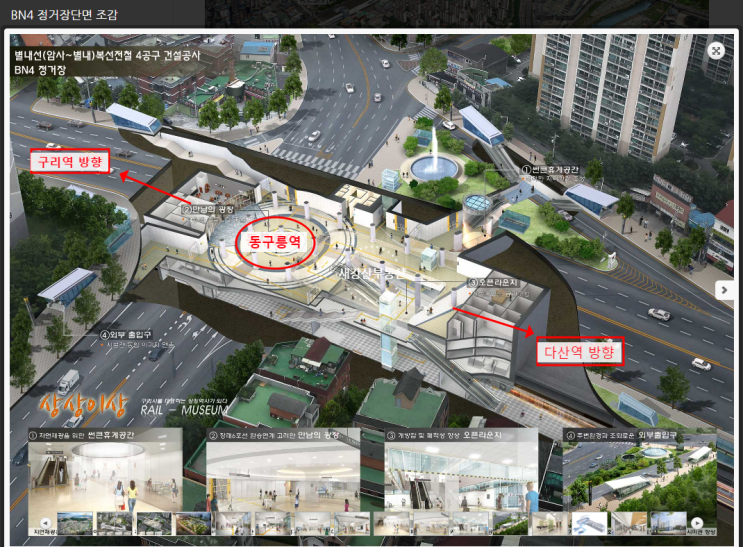Click the '별내선(암사~별내)복선전철 4공구 건설공사' caption
Image resolution: width=743 pixels, height=547 pixels.
[x=107, y=55]
